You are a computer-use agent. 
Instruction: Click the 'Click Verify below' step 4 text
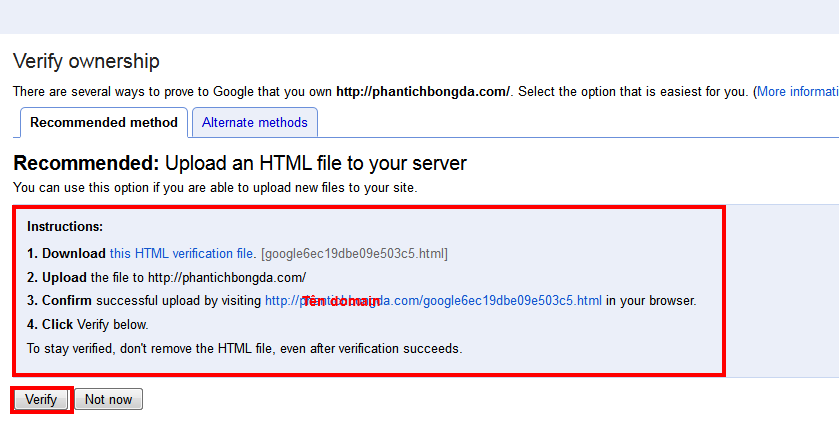click(x=88, y=325)
